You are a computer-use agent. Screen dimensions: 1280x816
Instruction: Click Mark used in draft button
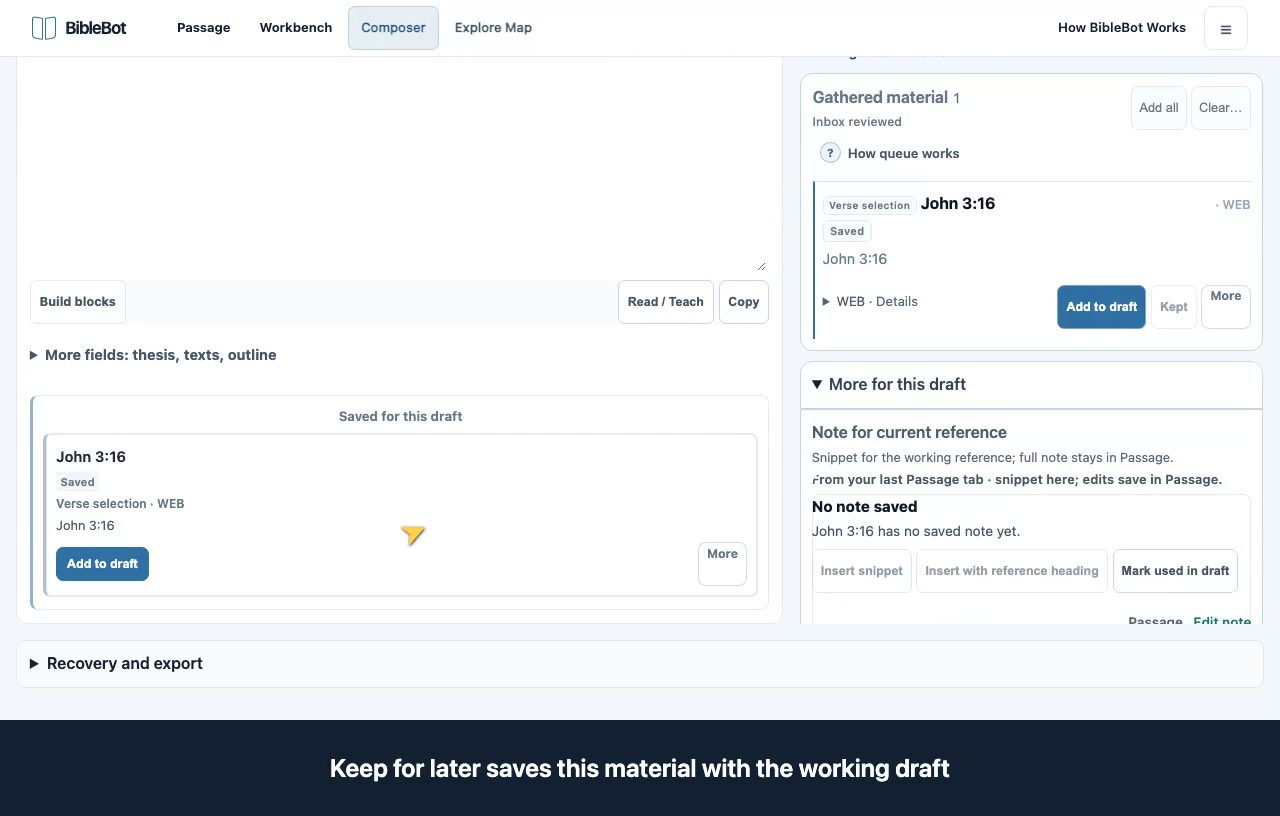[1175, 571]
